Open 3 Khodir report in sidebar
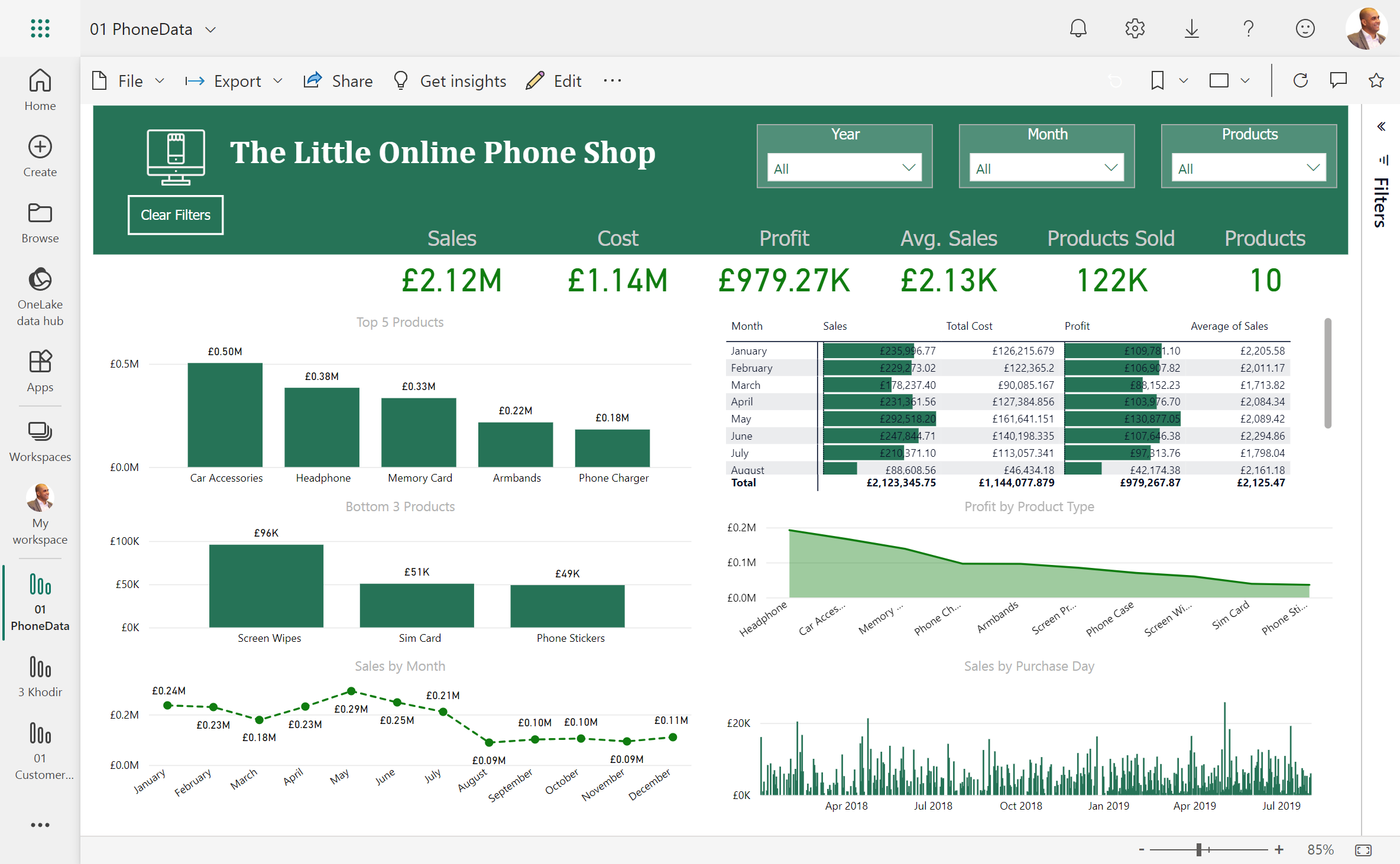 coord(40,676)
